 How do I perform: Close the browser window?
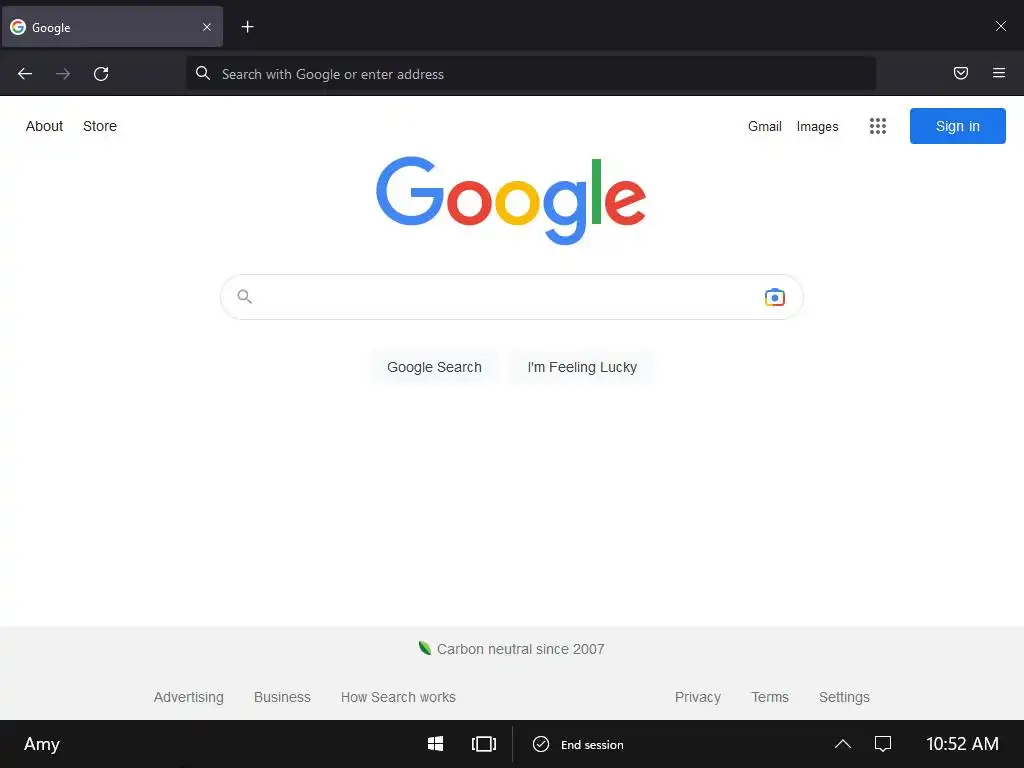pos(1000,26)
